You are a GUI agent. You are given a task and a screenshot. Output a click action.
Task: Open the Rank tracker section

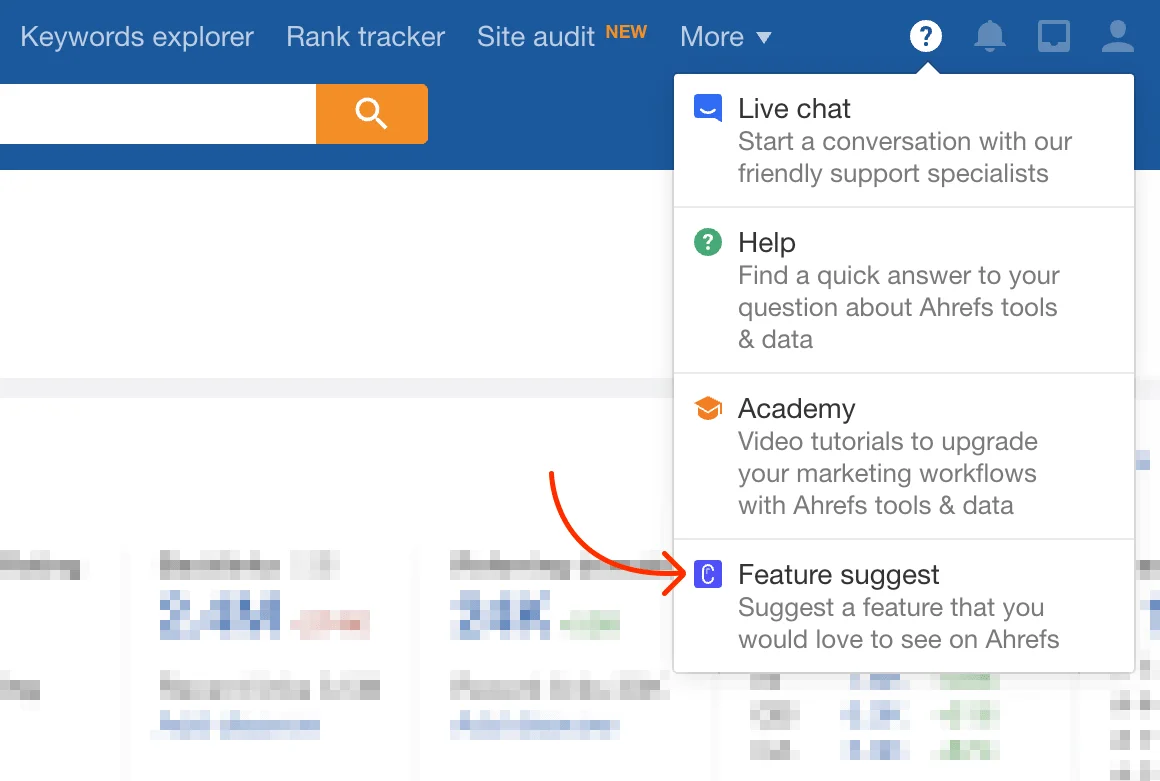tap(365, 36)
